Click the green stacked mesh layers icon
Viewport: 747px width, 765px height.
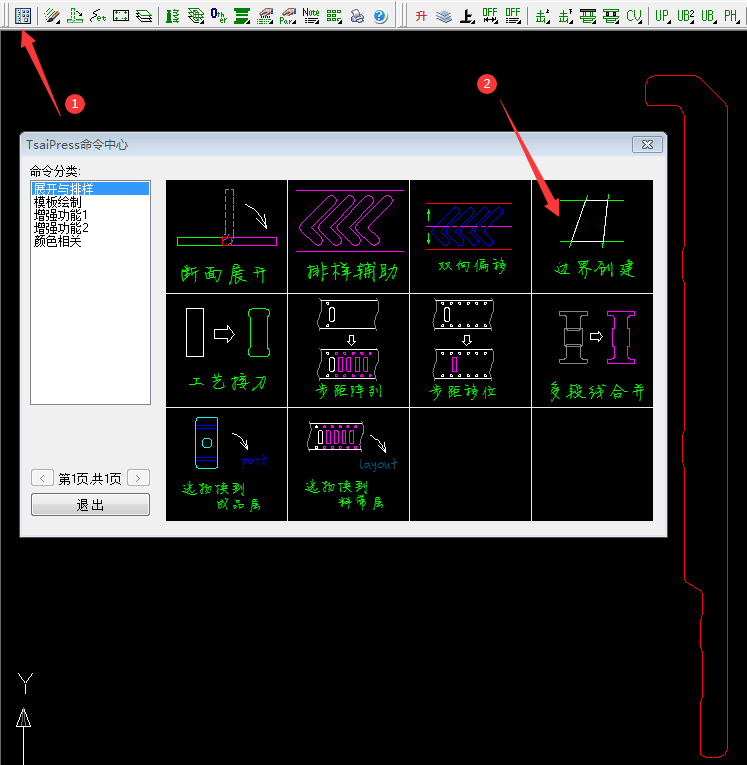click(x=196, y=16)
